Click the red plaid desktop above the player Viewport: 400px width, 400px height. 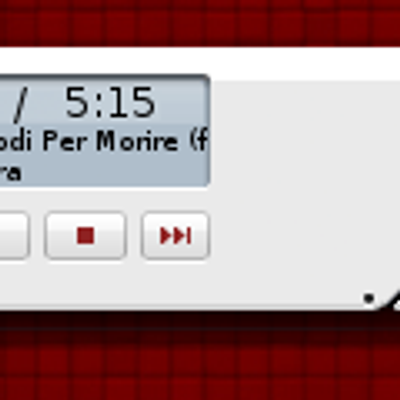click(200, 23)
